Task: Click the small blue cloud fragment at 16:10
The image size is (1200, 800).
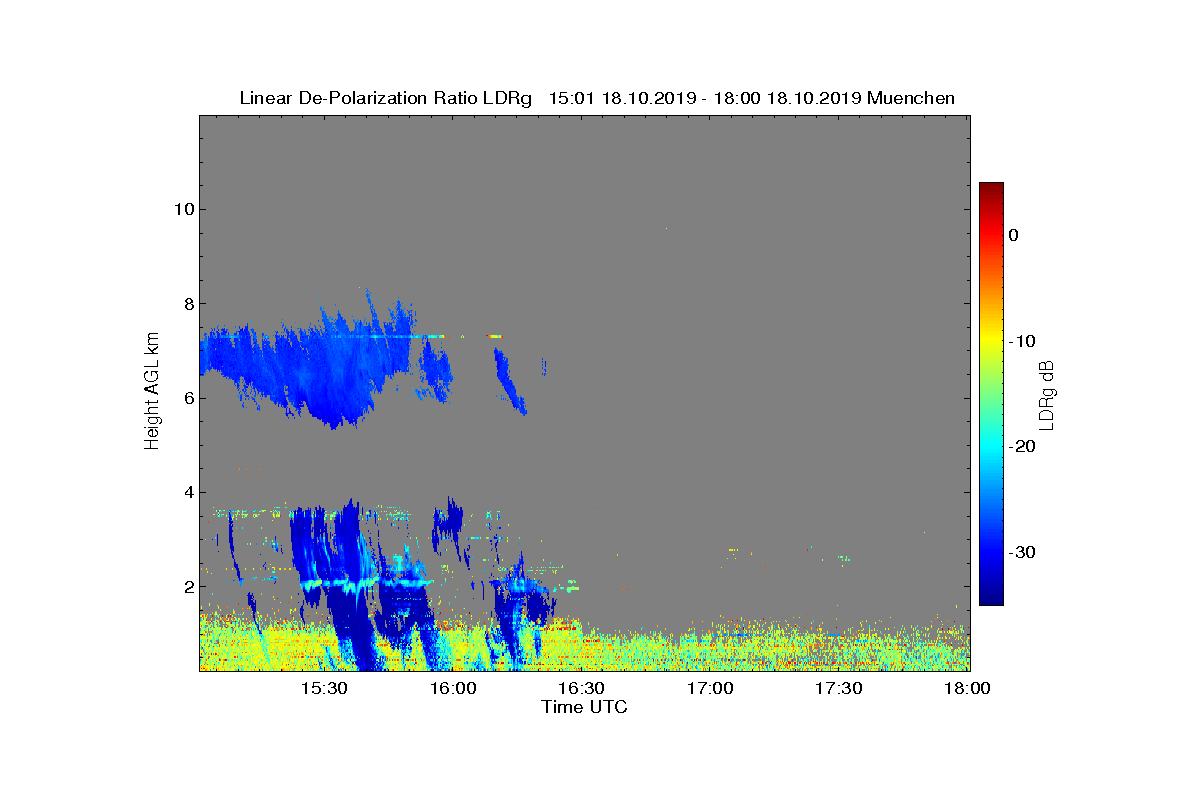Action: click(509, 381)
